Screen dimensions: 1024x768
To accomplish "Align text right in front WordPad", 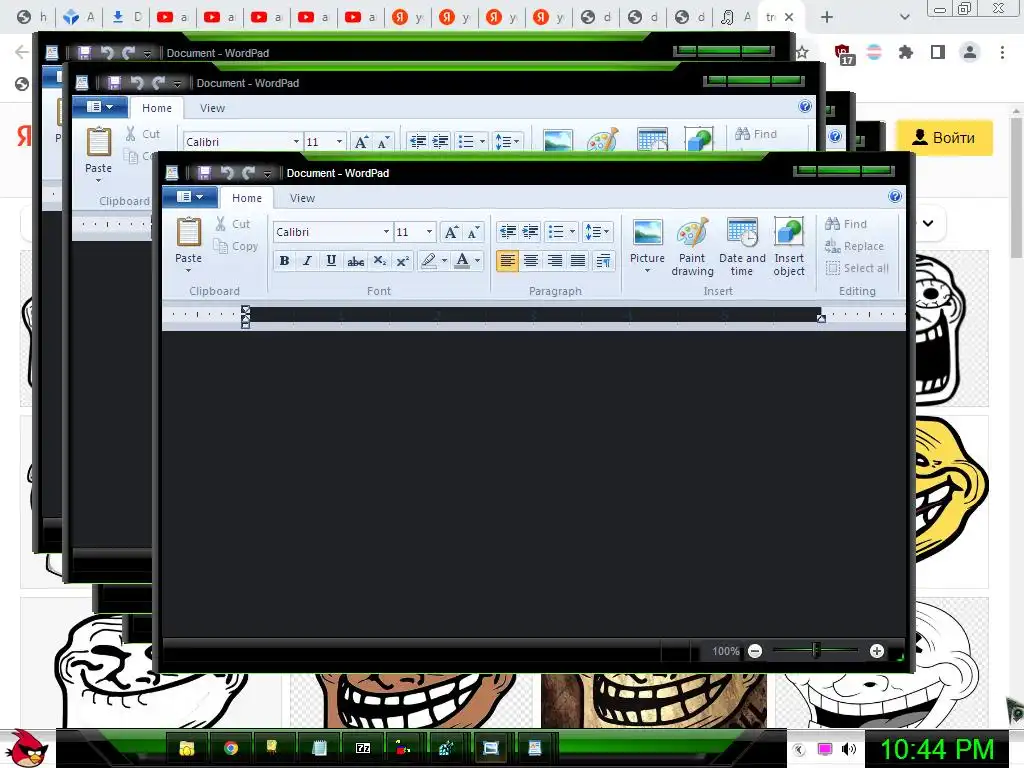I will (554, 261).
